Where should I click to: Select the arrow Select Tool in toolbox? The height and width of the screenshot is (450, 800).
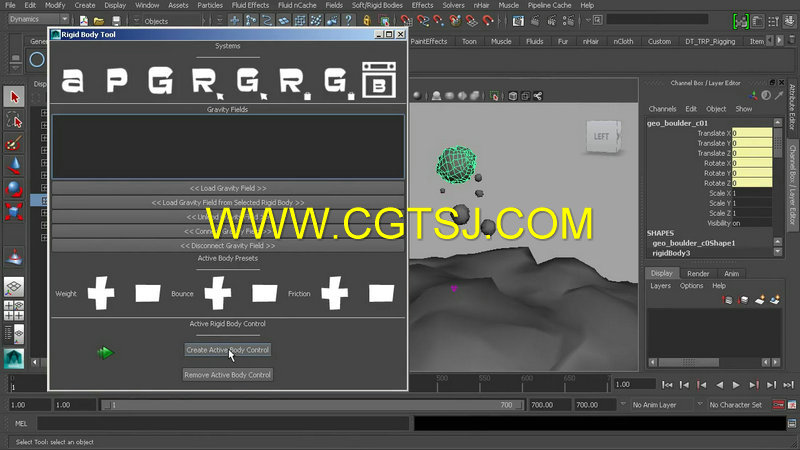[x=14, y=96]
